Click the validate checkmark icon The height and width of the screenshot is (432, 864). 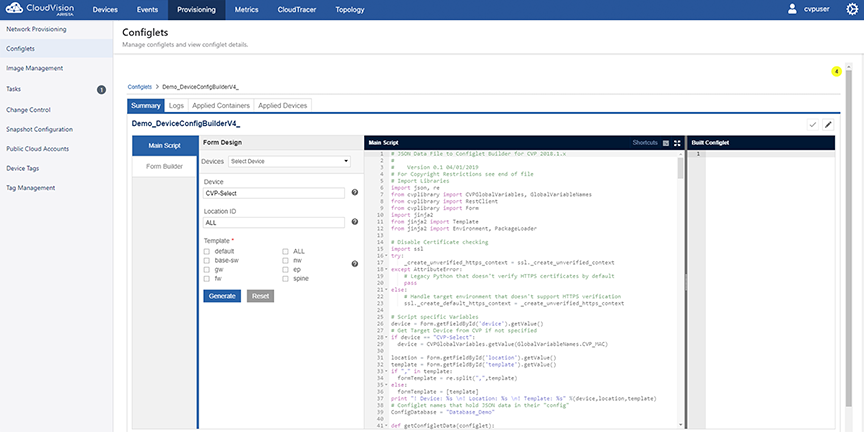[x=812, y=125]
